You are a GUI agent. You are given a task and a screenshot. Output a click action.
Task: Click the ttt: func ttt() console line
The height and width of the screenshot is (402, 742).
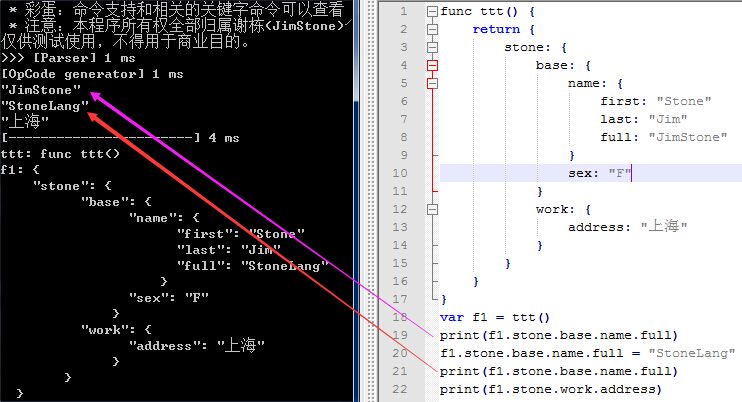coord(60,154)
